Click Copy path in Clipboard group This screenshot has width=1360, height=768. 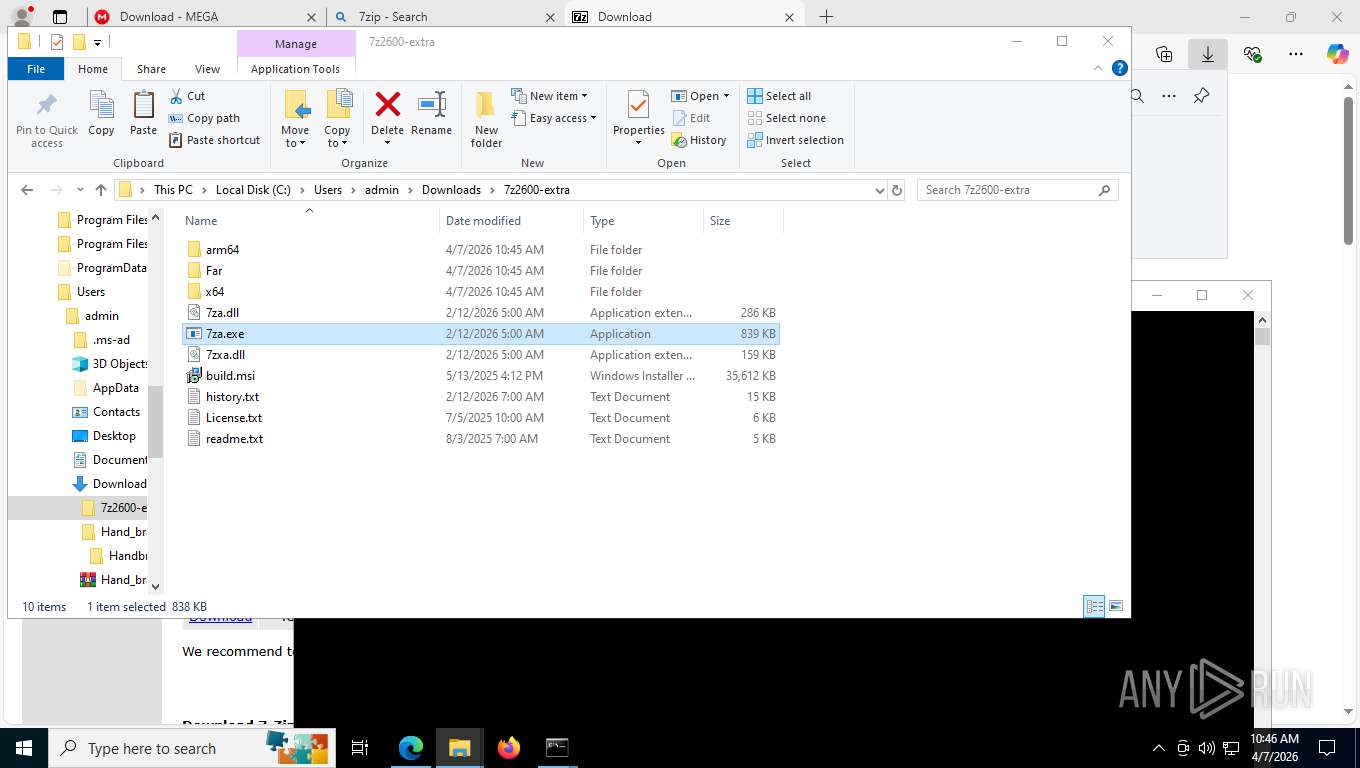pos(204,118)
